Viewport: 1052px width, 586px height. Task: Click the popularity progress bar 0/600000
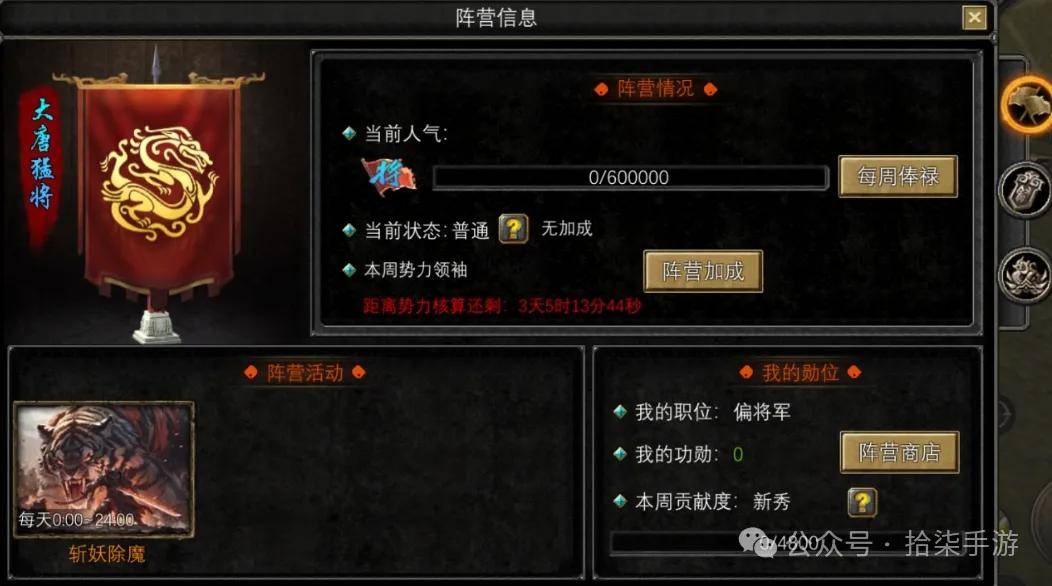point(630,178)
